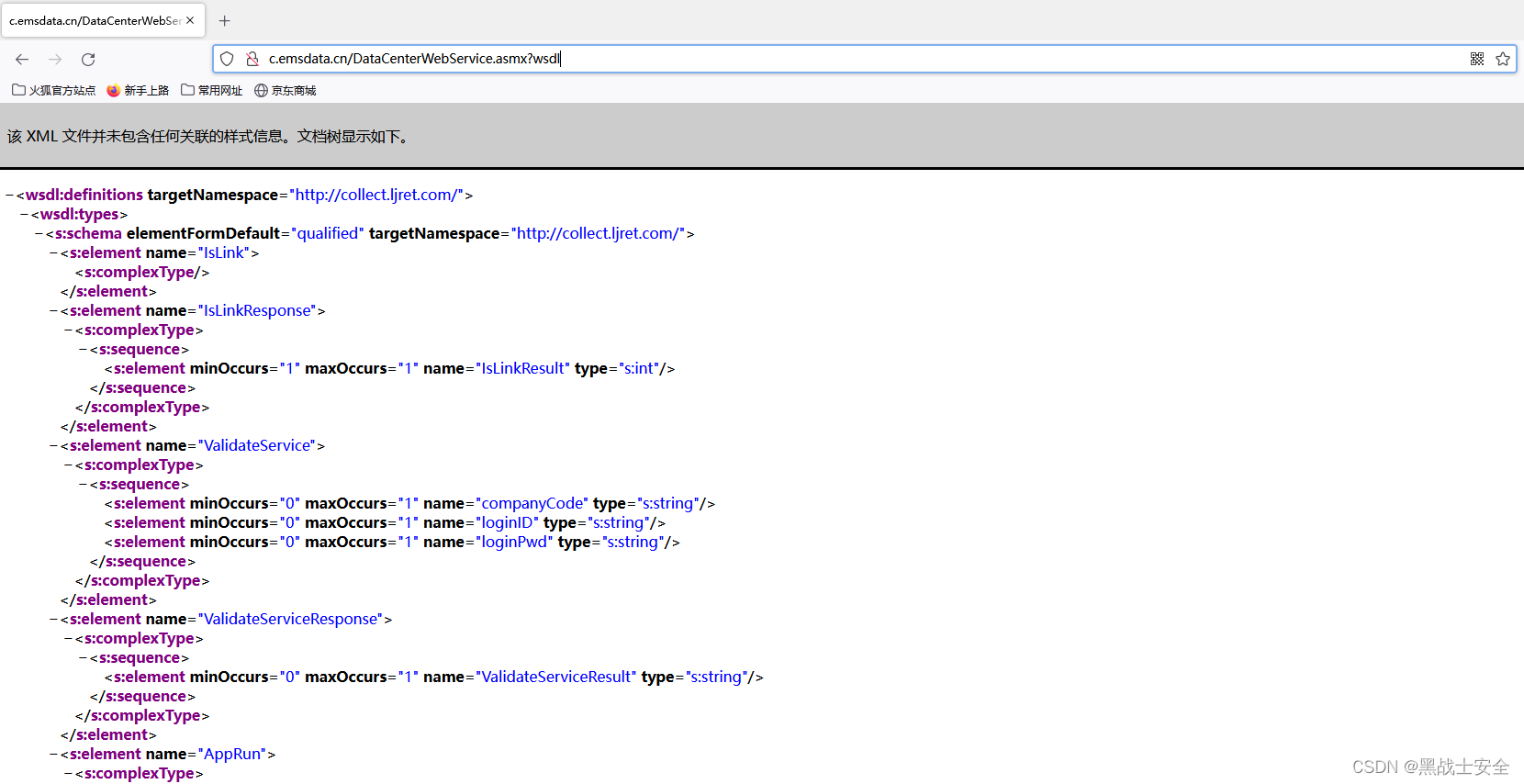The height and width of the screenshot is (784, 1524).
Task: Collapse complexType under ValidateServiceResponse
Action: click(69, 638)
